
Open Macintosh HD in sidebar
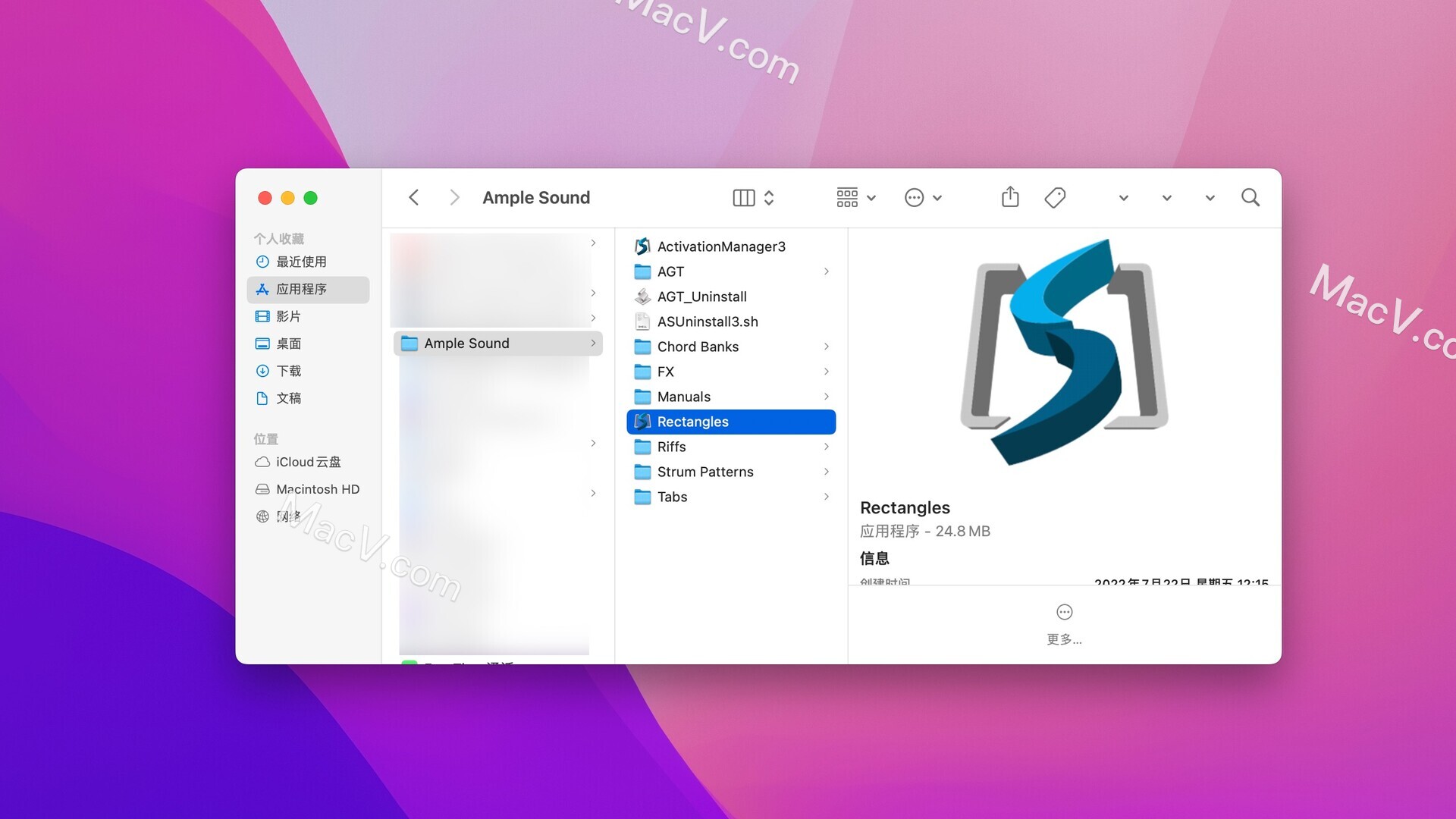308,489
